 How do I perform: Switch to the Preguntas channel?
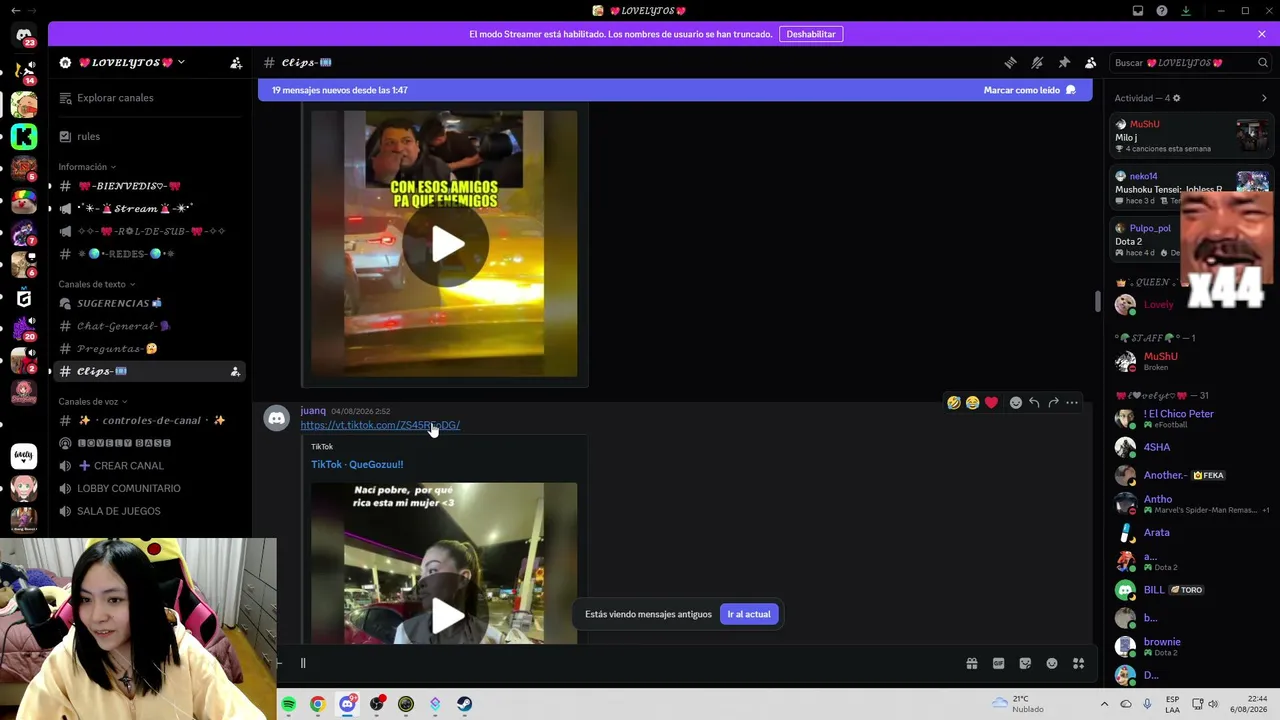(x=150, y=348)
